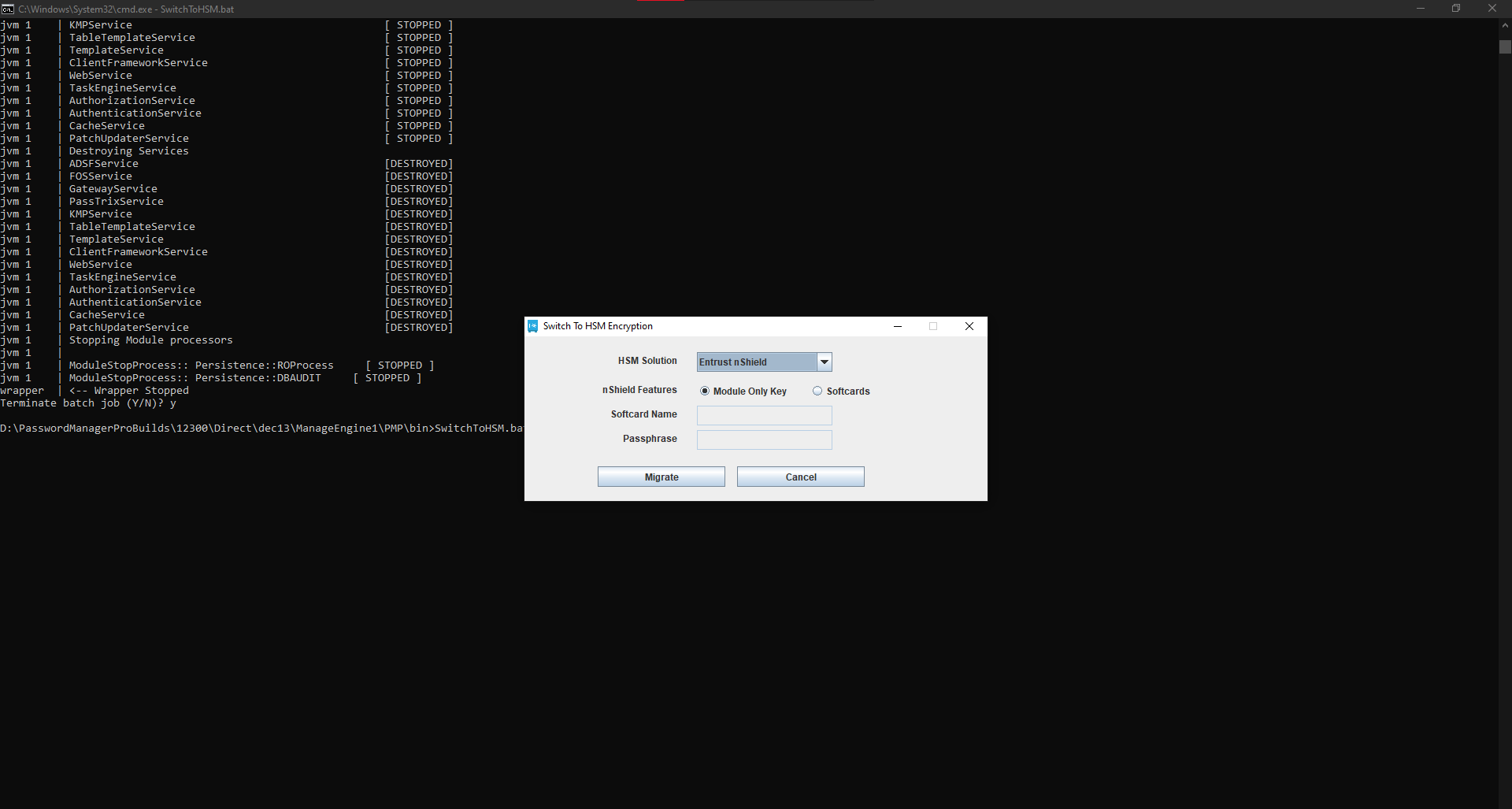This screenshot has width=1512, height=809.
Task: Focus the Softcard Name text field
Action: pos(764,415)
